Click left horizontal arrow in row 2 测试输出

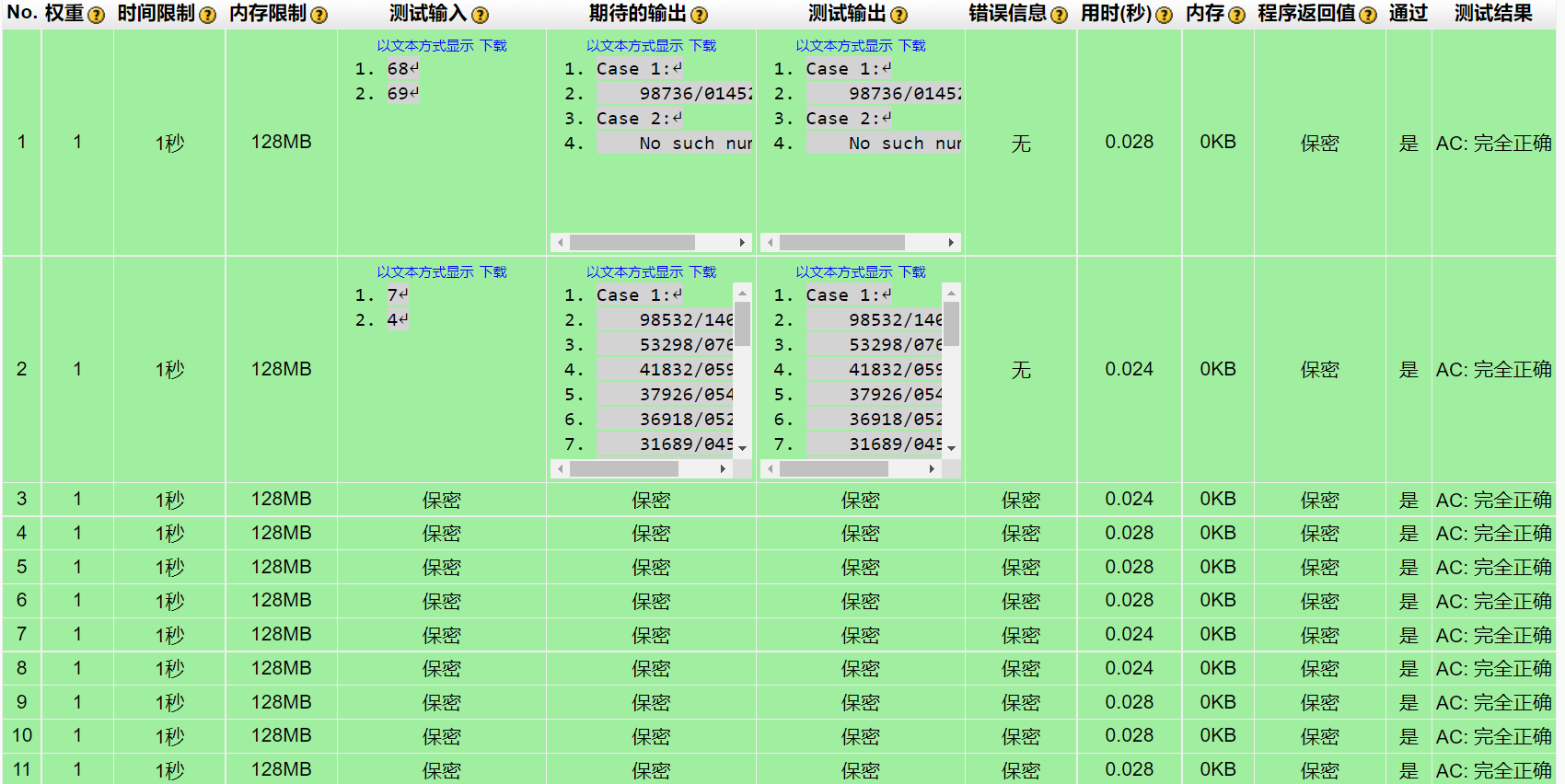click(770, 469)
